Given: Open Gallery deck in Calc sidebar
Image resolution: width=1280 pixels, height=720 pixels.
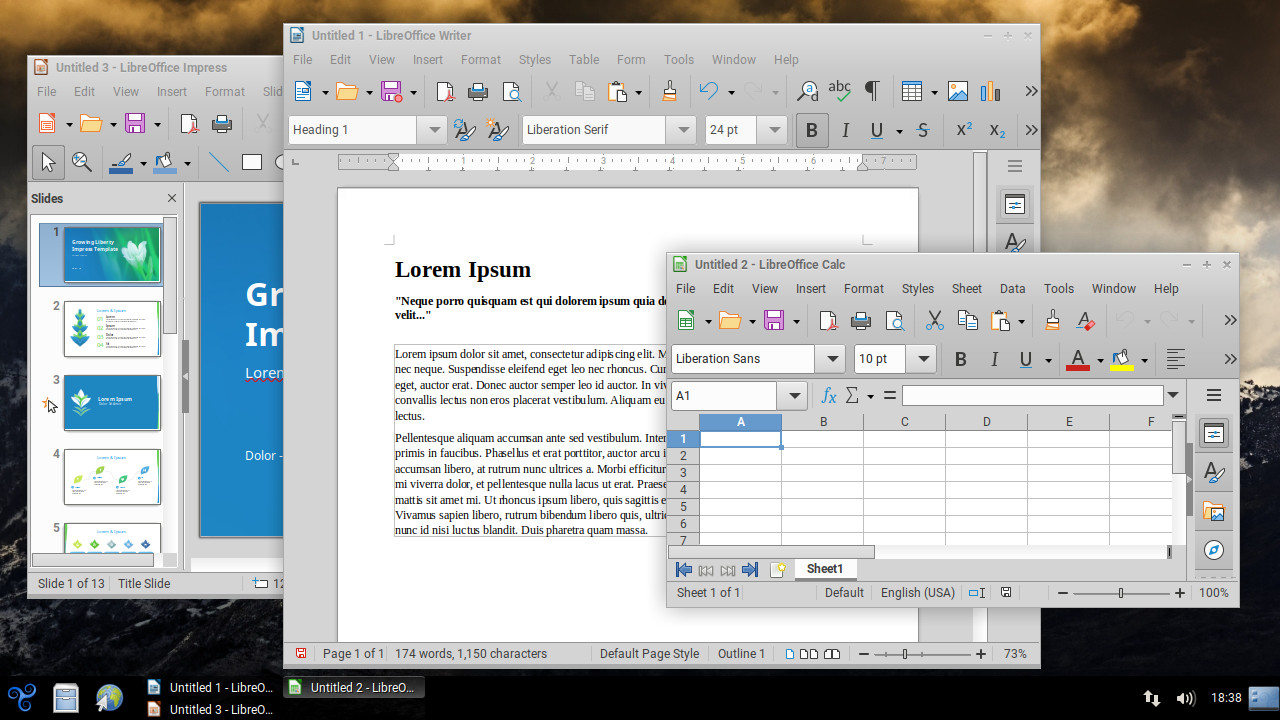Looking at the screenshot, I should (x=1214, y=512).
